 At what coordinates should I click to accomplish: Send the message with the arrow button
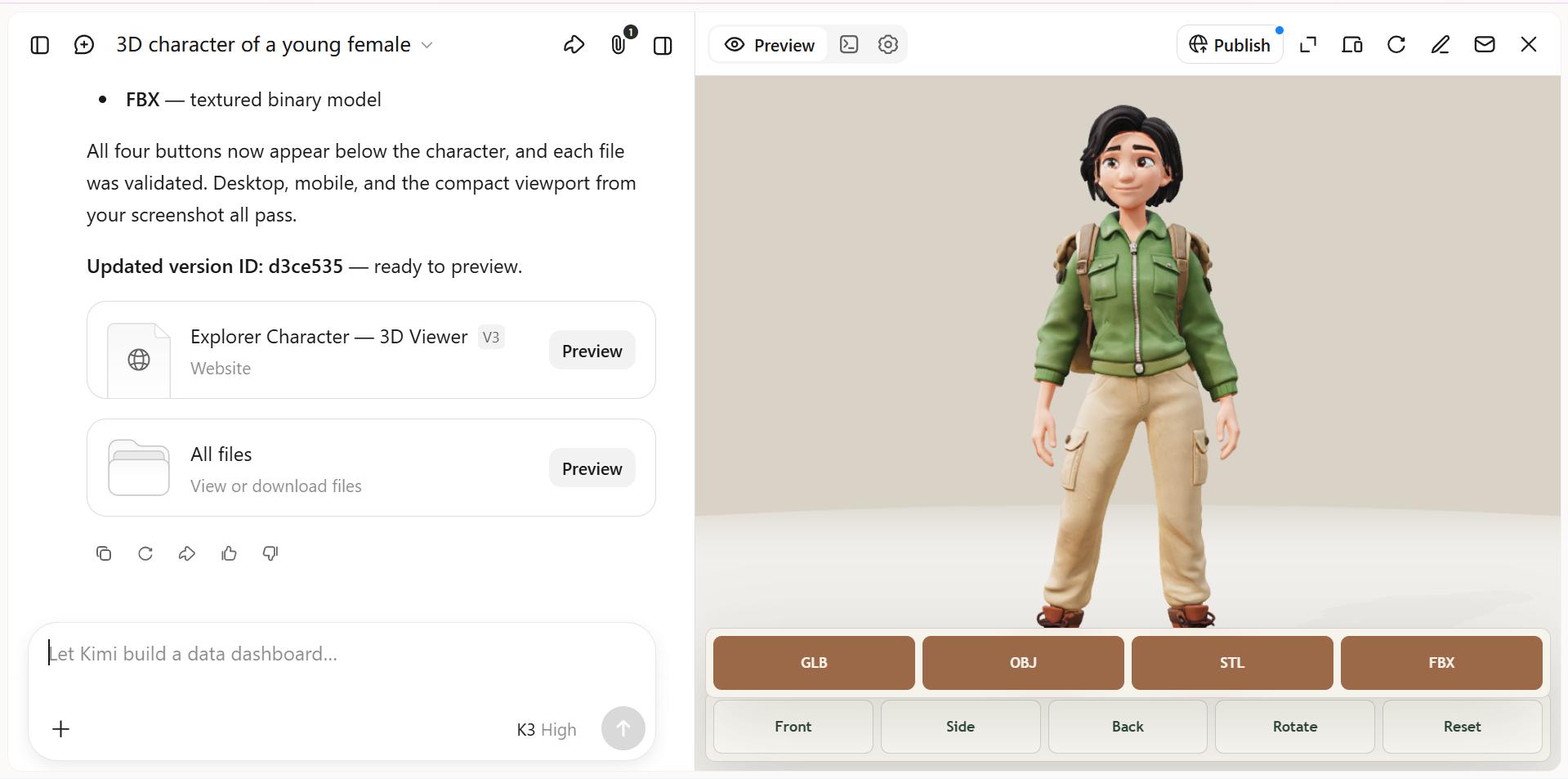[623, 728]
